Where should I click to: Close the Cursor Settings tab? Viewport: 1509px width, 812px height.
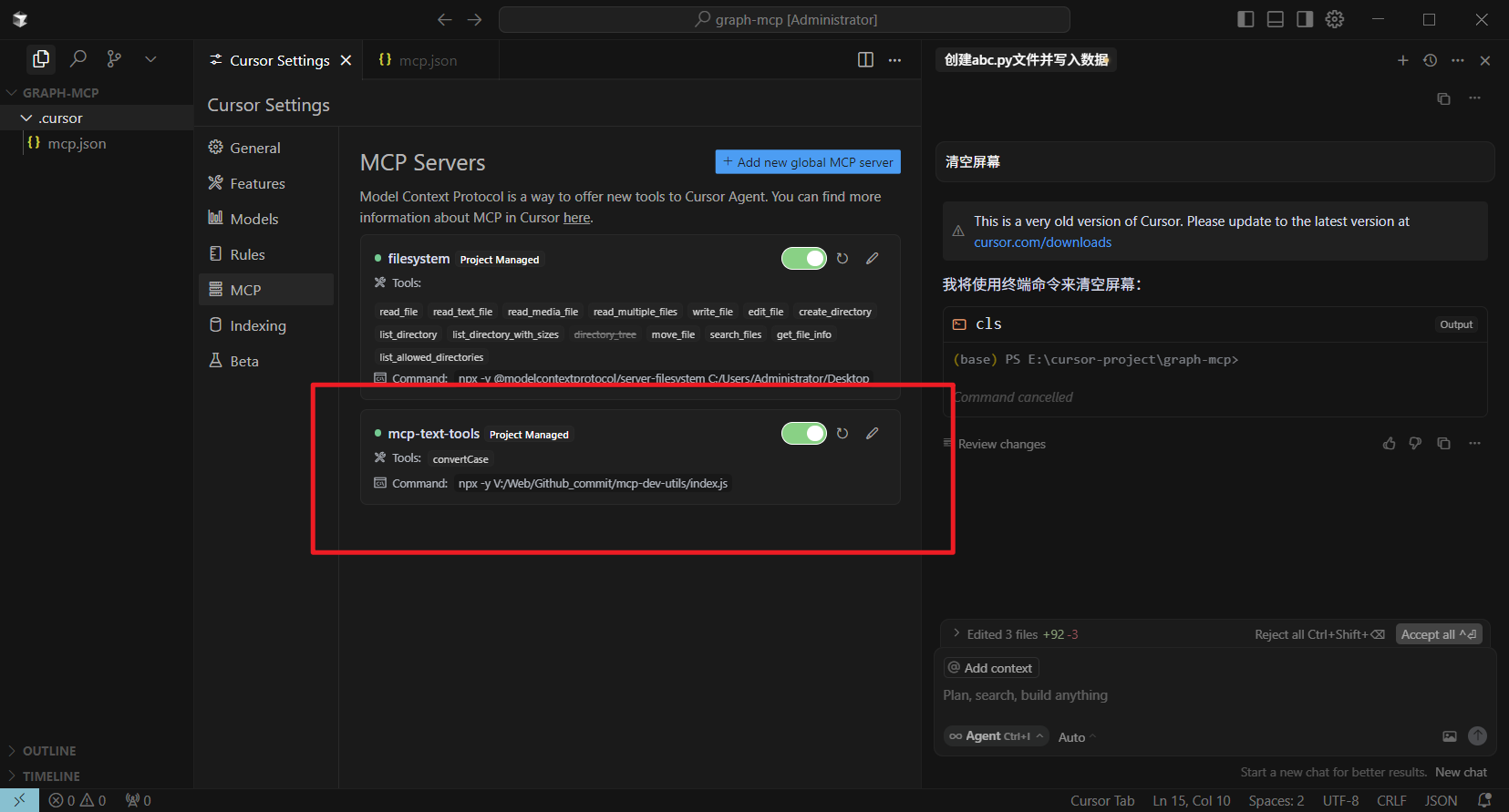[x=346, y=60]
